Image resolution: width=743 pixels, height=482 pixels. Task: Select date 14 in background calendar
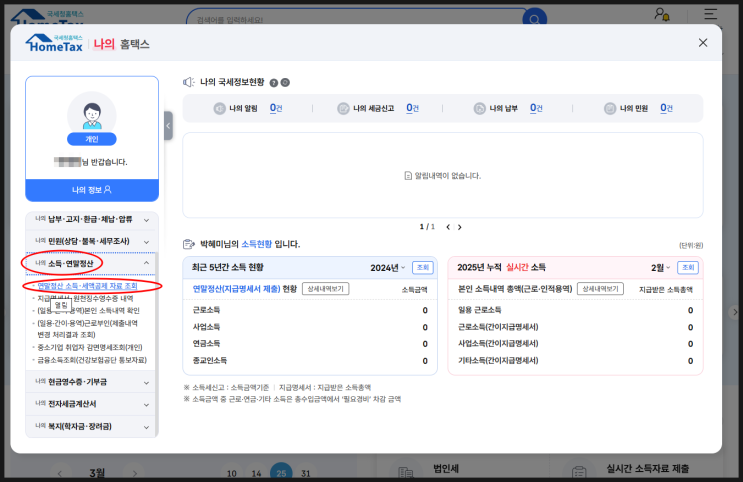click(256, 473)
